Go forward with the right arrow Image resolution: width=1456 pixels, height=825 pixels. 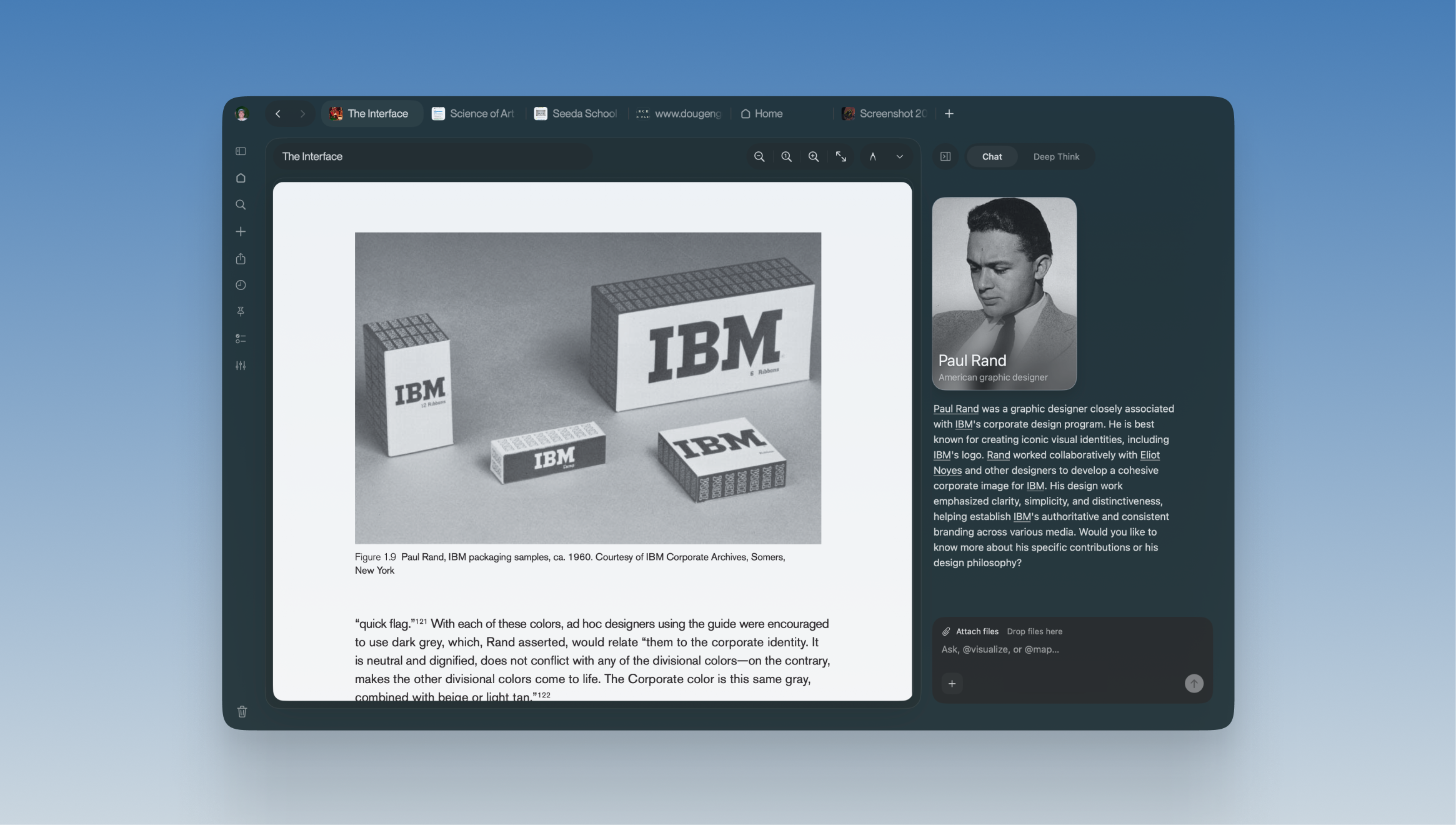tap(302, 114)
